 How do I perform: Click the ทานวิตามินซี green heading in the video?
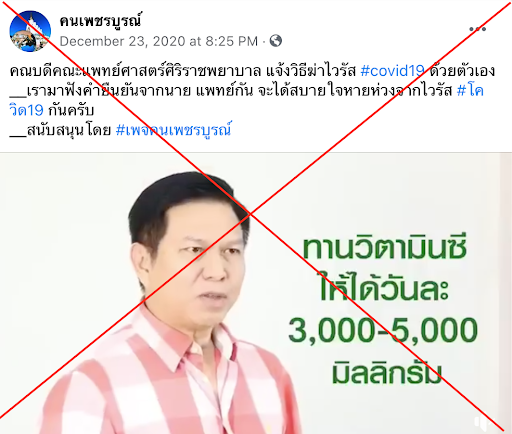click(384, 247)
